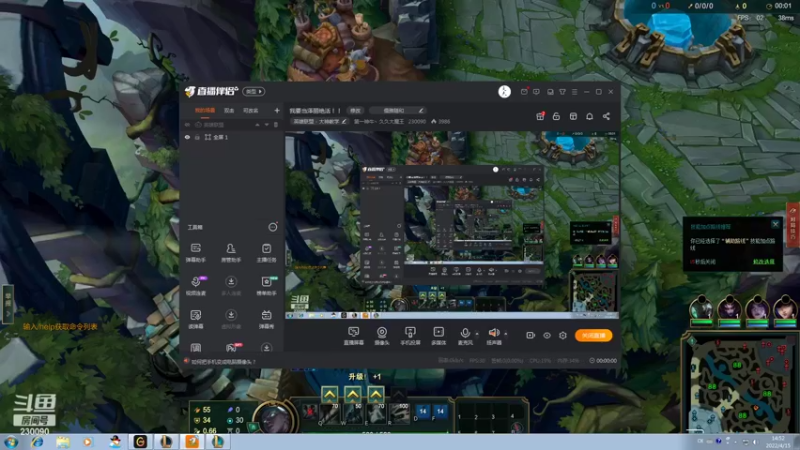The height and width of the screenshot is (450, 800).
Task: Open the phone-as-camera help link
Action: pyautogui.click(x=223, y=361)
